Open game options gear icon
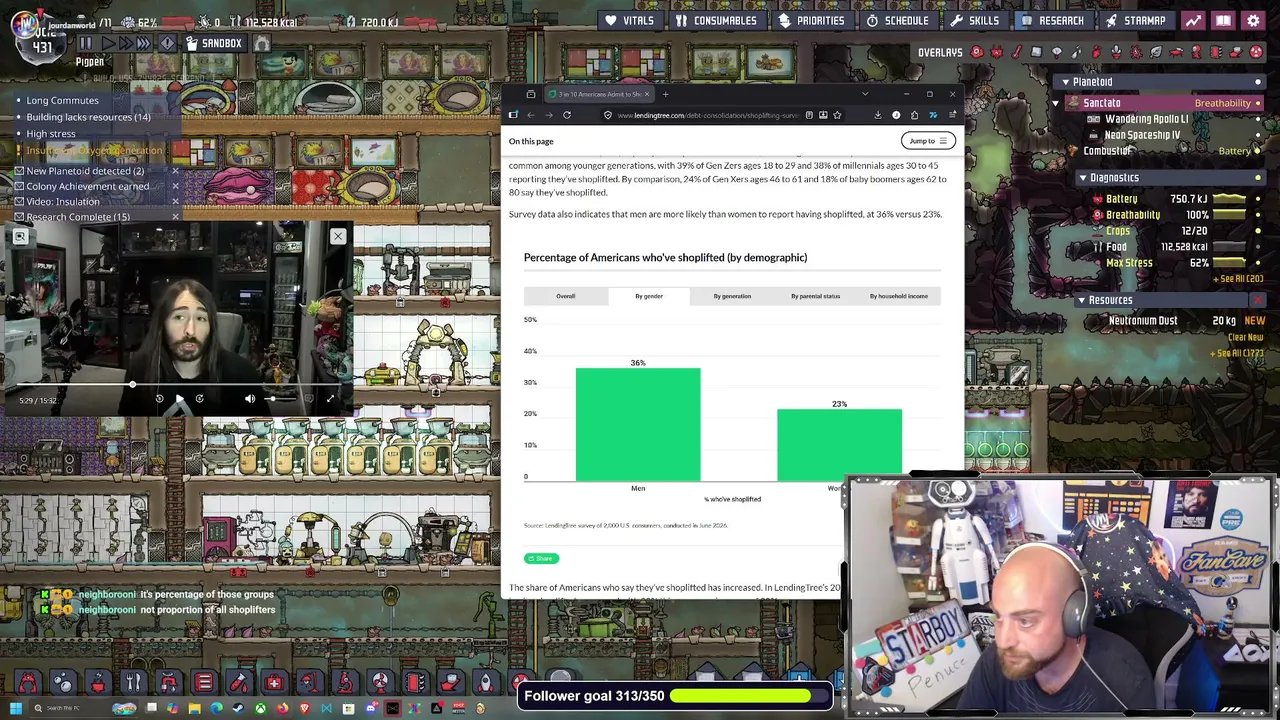 coord(1253,20)
